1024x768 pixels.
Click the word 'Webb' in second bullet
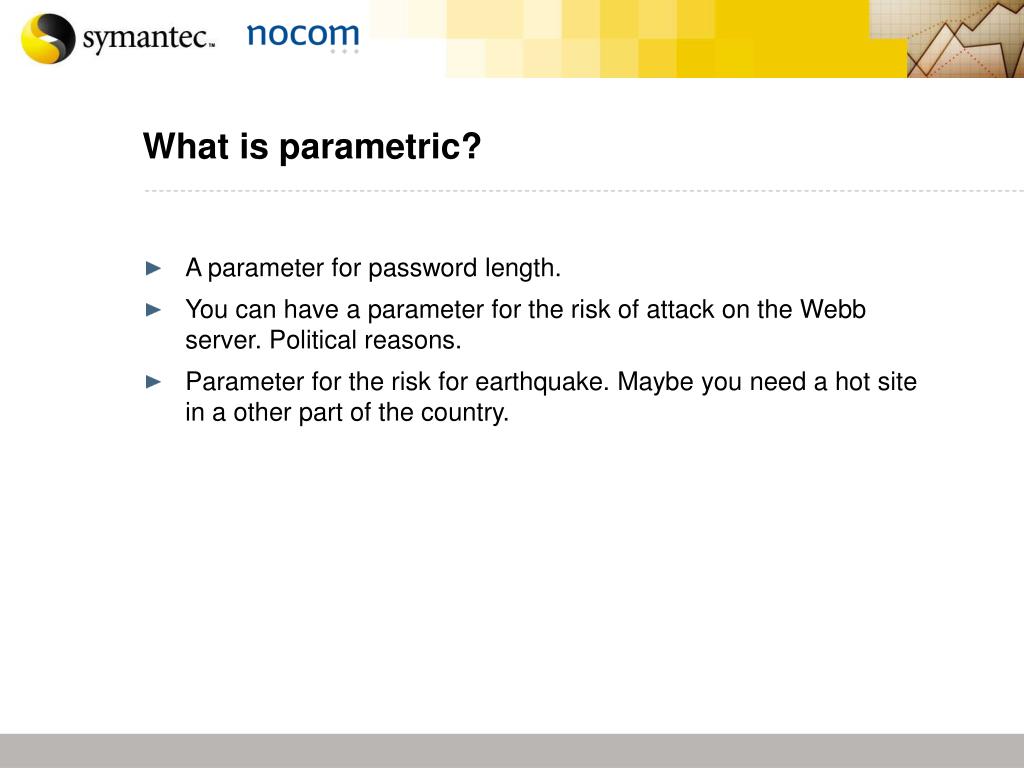click(x=833, y=310)
